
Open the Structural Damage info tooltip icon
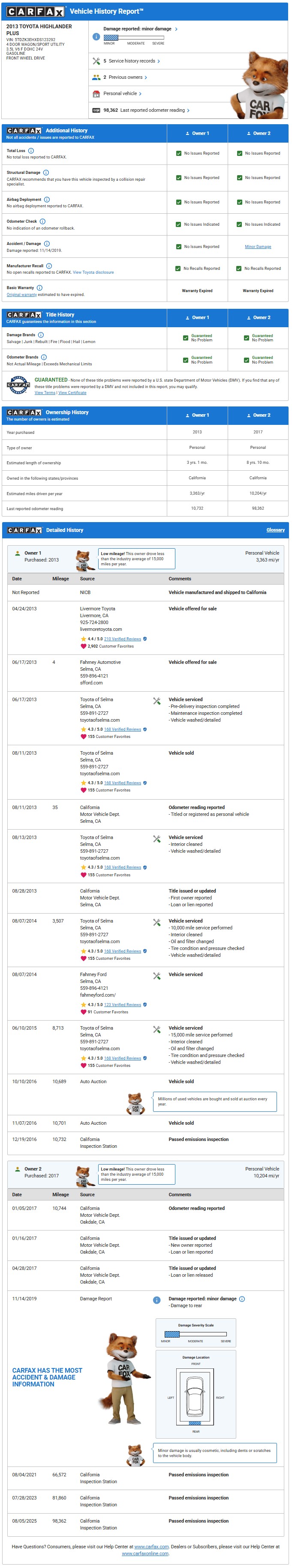(x=46, y=172)
